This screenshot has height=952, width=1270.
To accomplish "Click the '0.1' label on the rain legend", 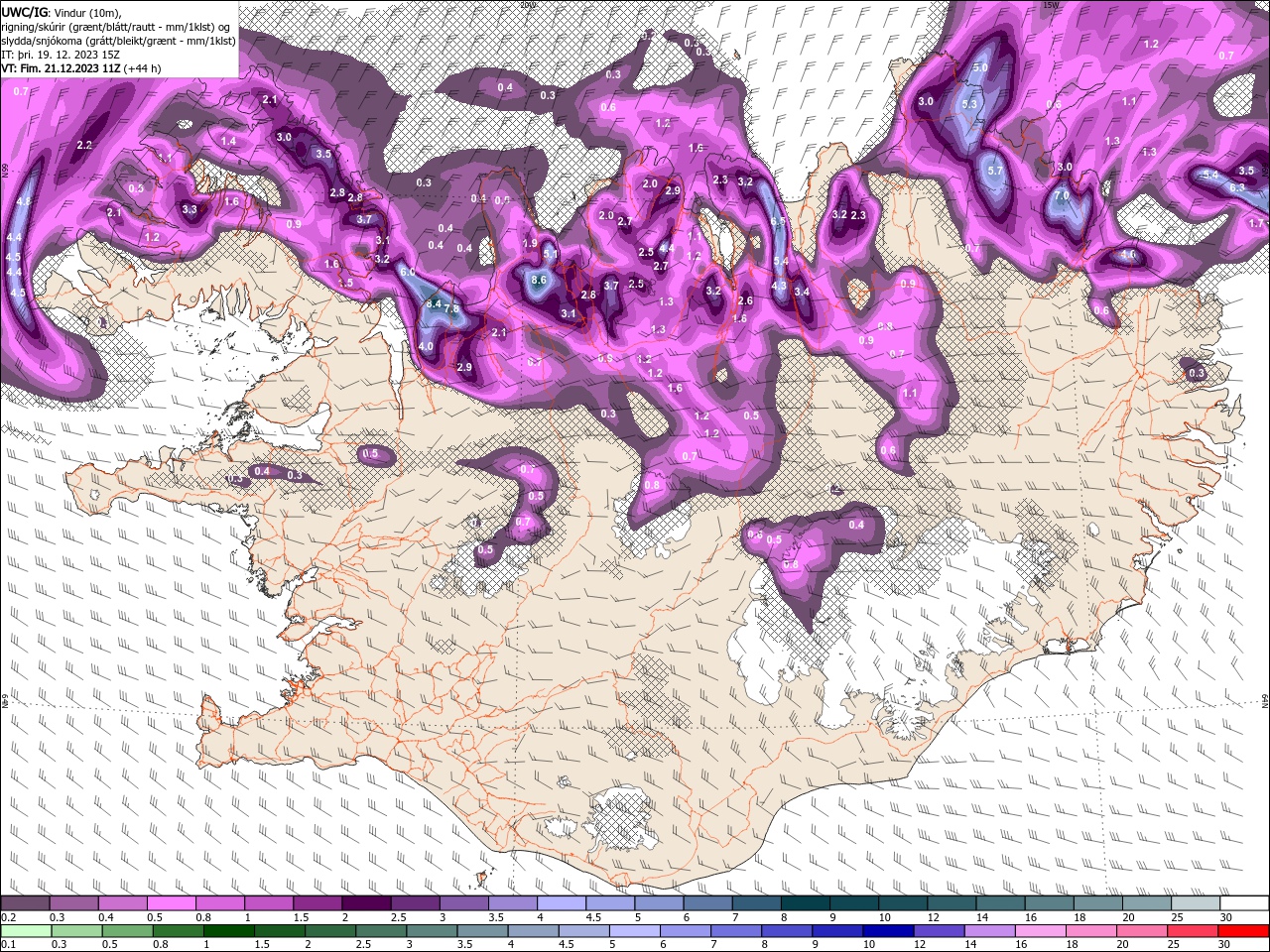I will click(x=8, y=945).
